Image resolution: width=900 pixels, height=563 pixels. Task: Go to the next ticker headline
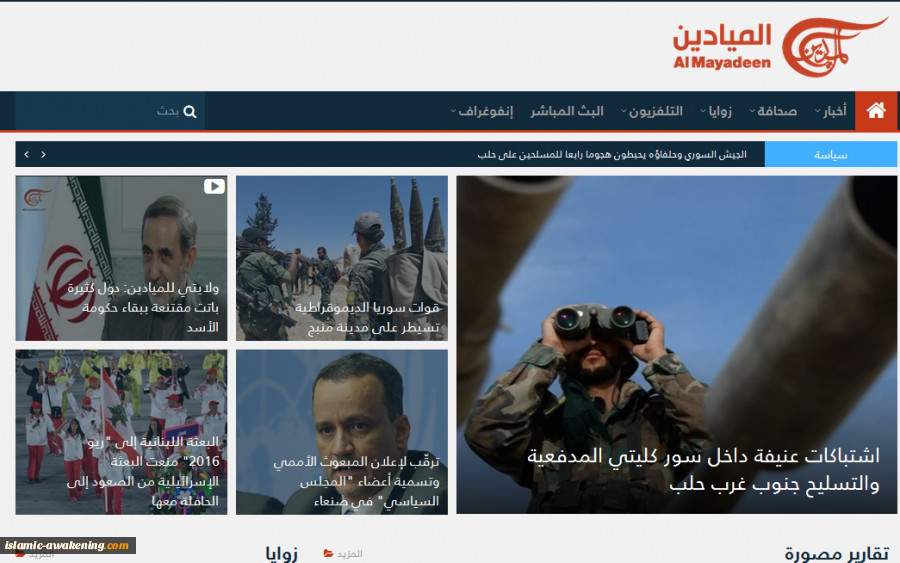click(x=26, y=154)
